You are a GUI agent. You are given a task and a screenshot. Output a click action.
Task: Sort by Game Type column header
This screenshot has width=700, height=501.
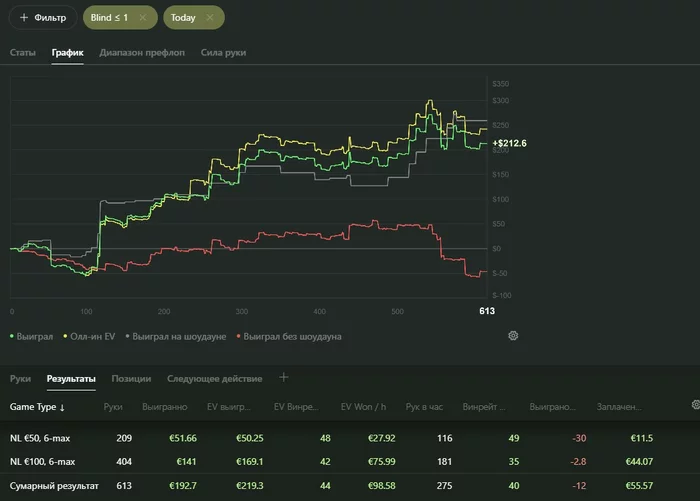pos(37,408)
